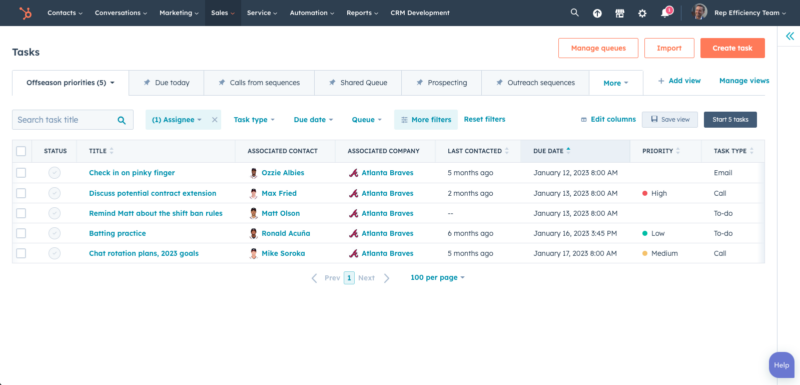Open the marketplace storefront icon
800x385 pixels.
point(619,13)
